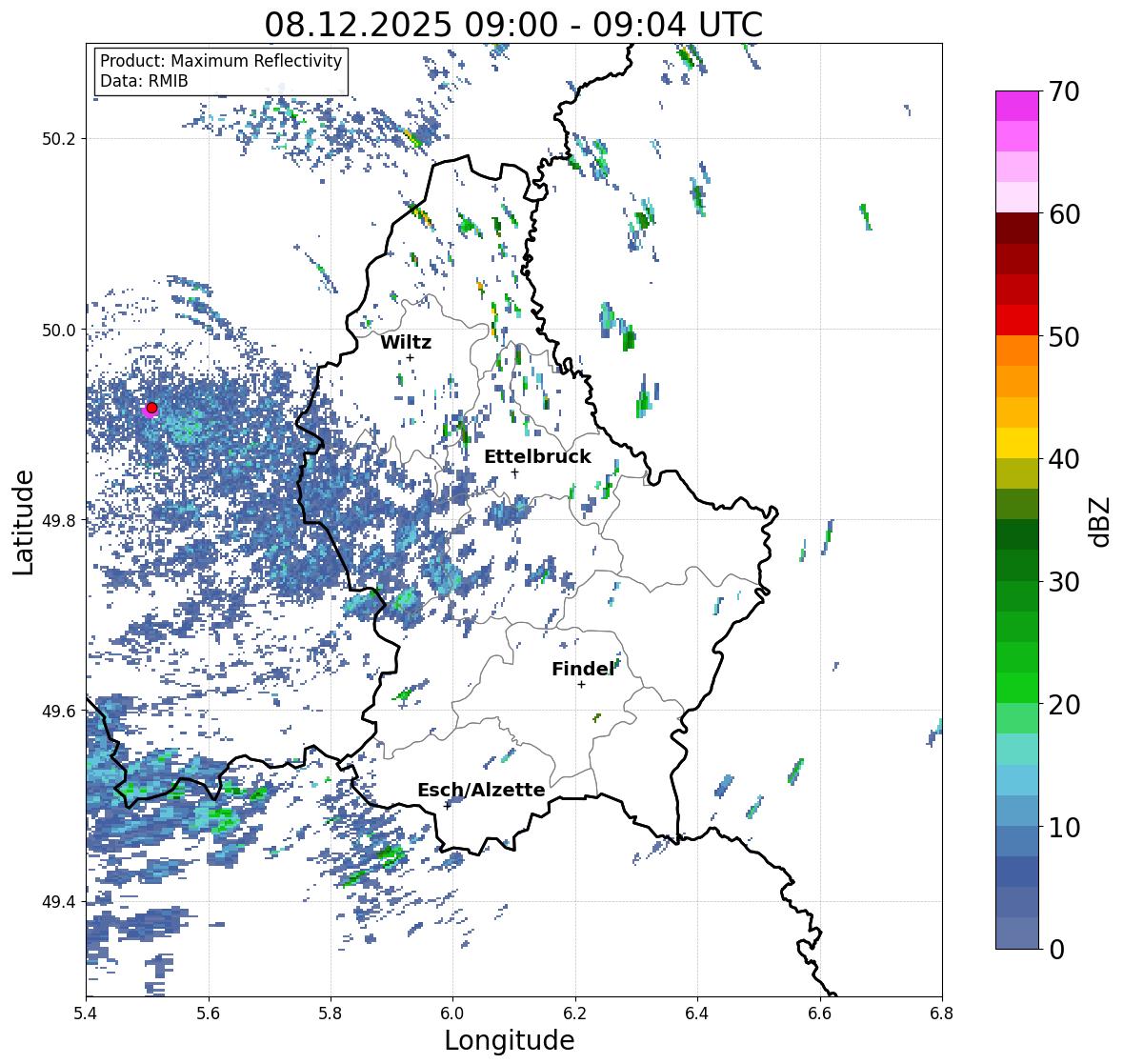Click the 0 tick on the colorbar
This screenshot has width=1123, height=1064.
pos(1057,950)
